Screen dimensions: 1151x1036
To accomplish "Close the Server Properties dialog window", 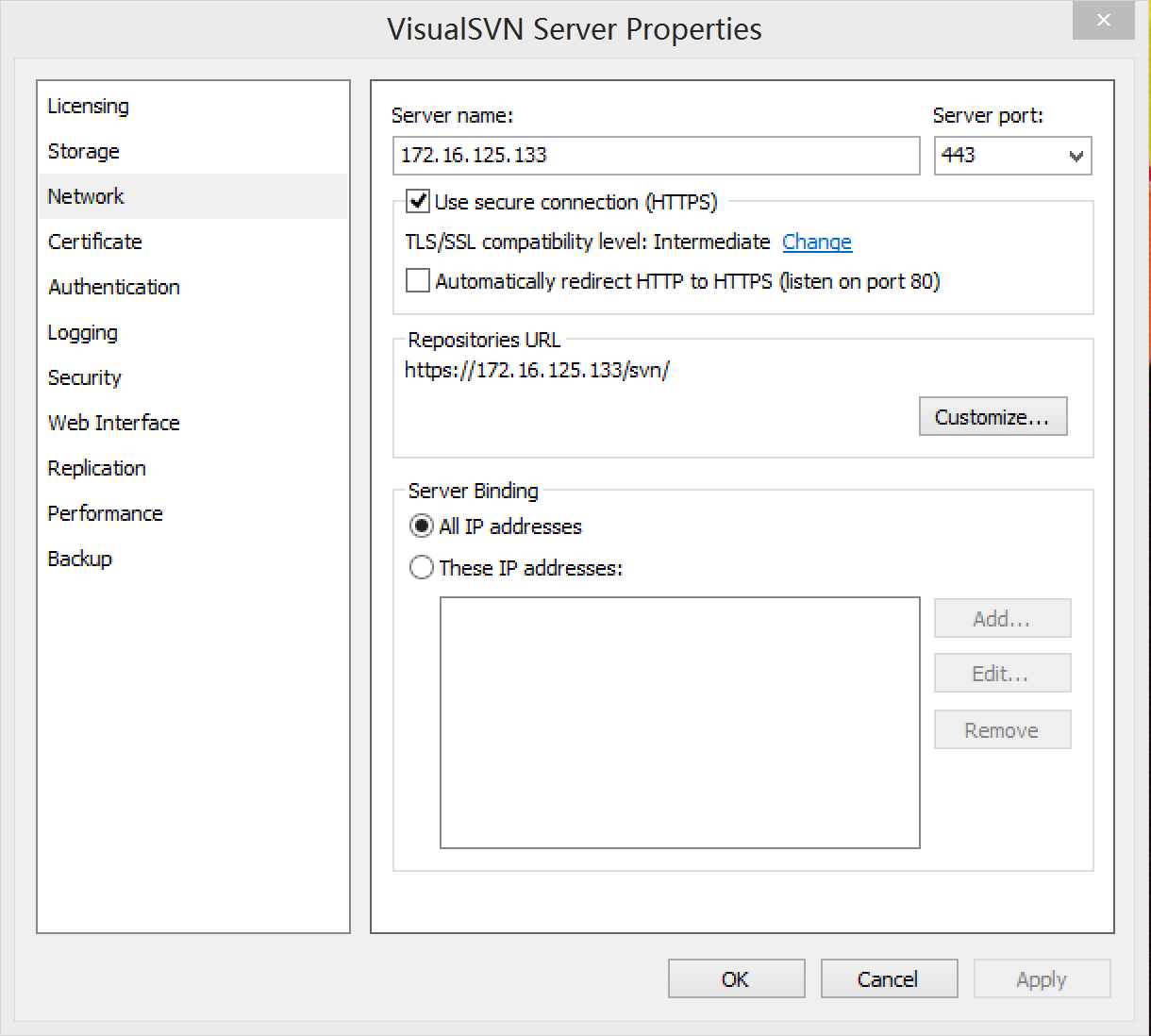I will [x=1103, y=21].
